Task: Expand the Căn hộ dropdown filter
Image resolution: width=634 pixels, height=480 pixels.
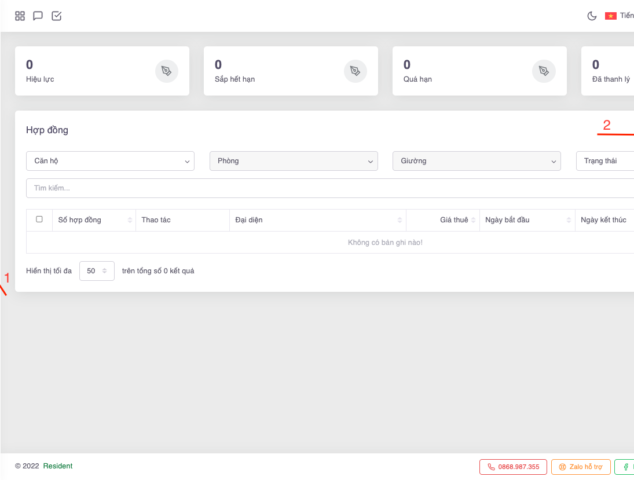Action: tap(110, 161)
